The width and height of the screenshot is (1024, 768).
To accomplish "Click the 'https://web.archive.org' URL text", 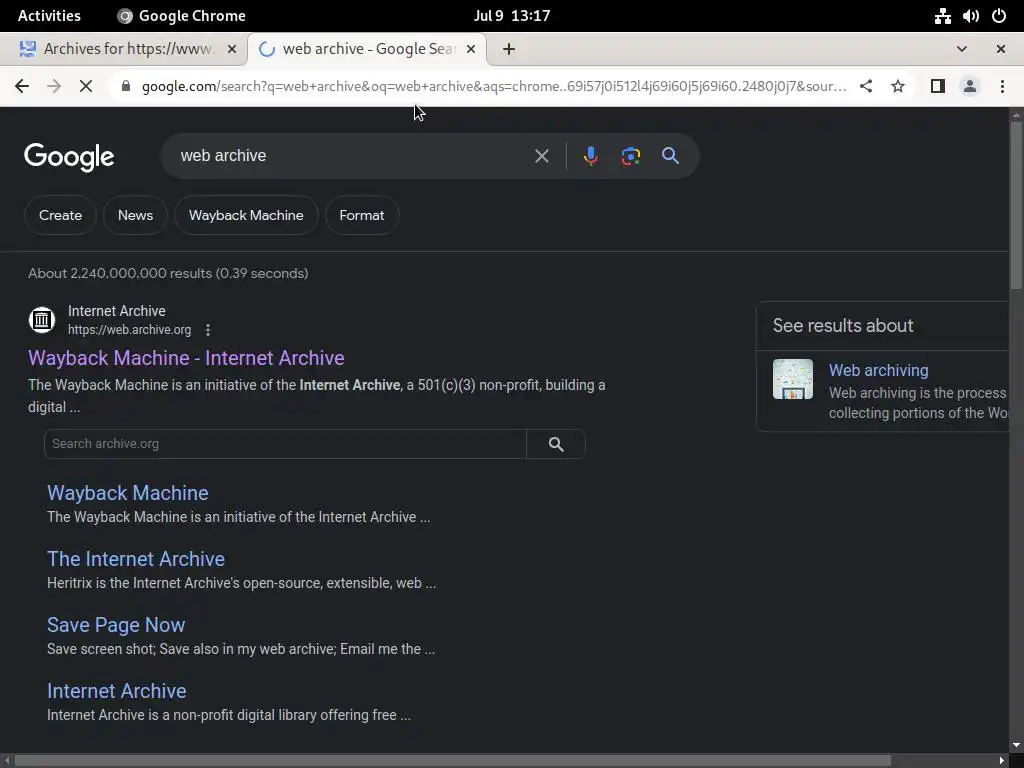I will point(129,330).
